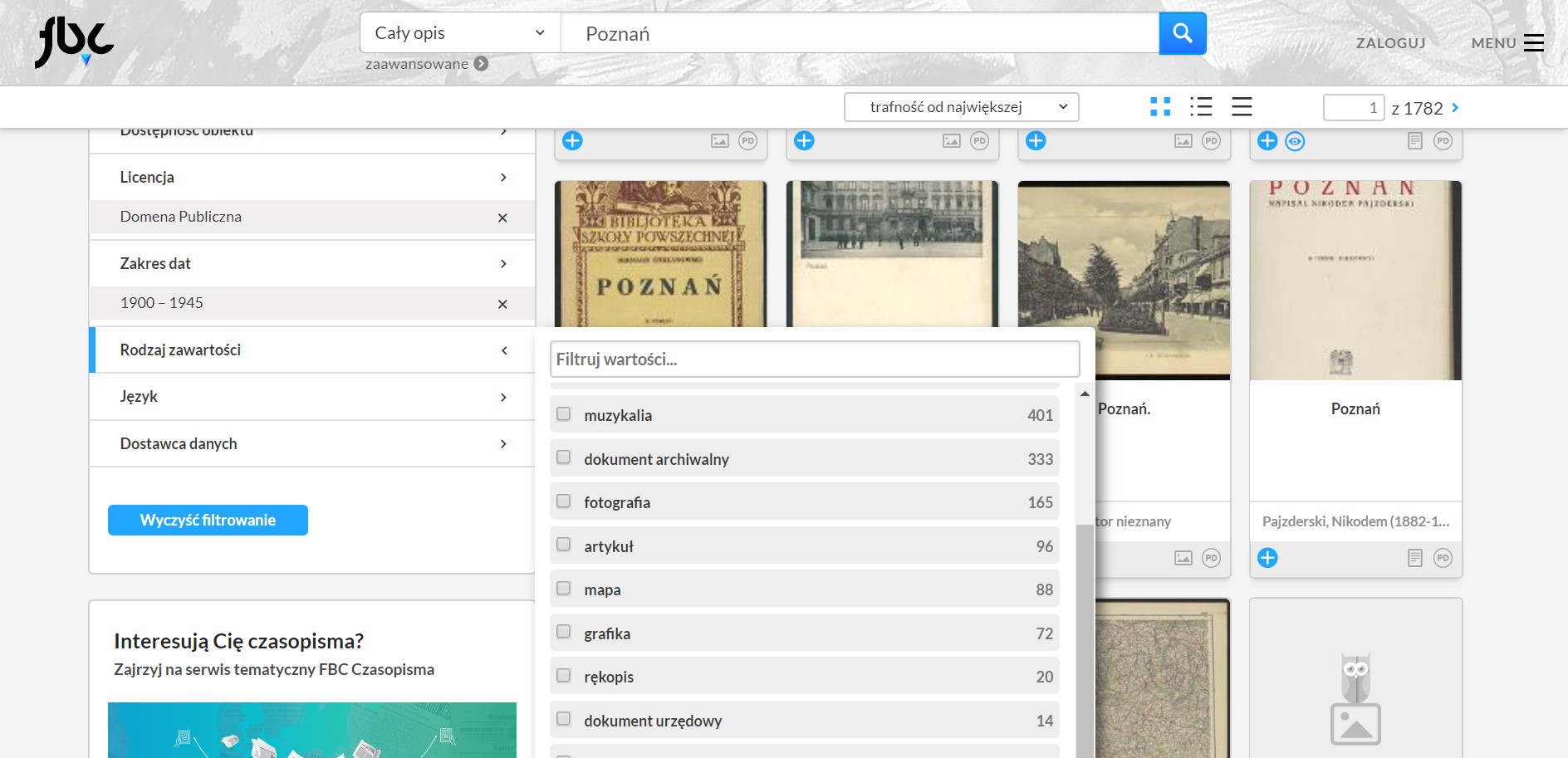Click the plus icon on second top card

tap(804, 140)
